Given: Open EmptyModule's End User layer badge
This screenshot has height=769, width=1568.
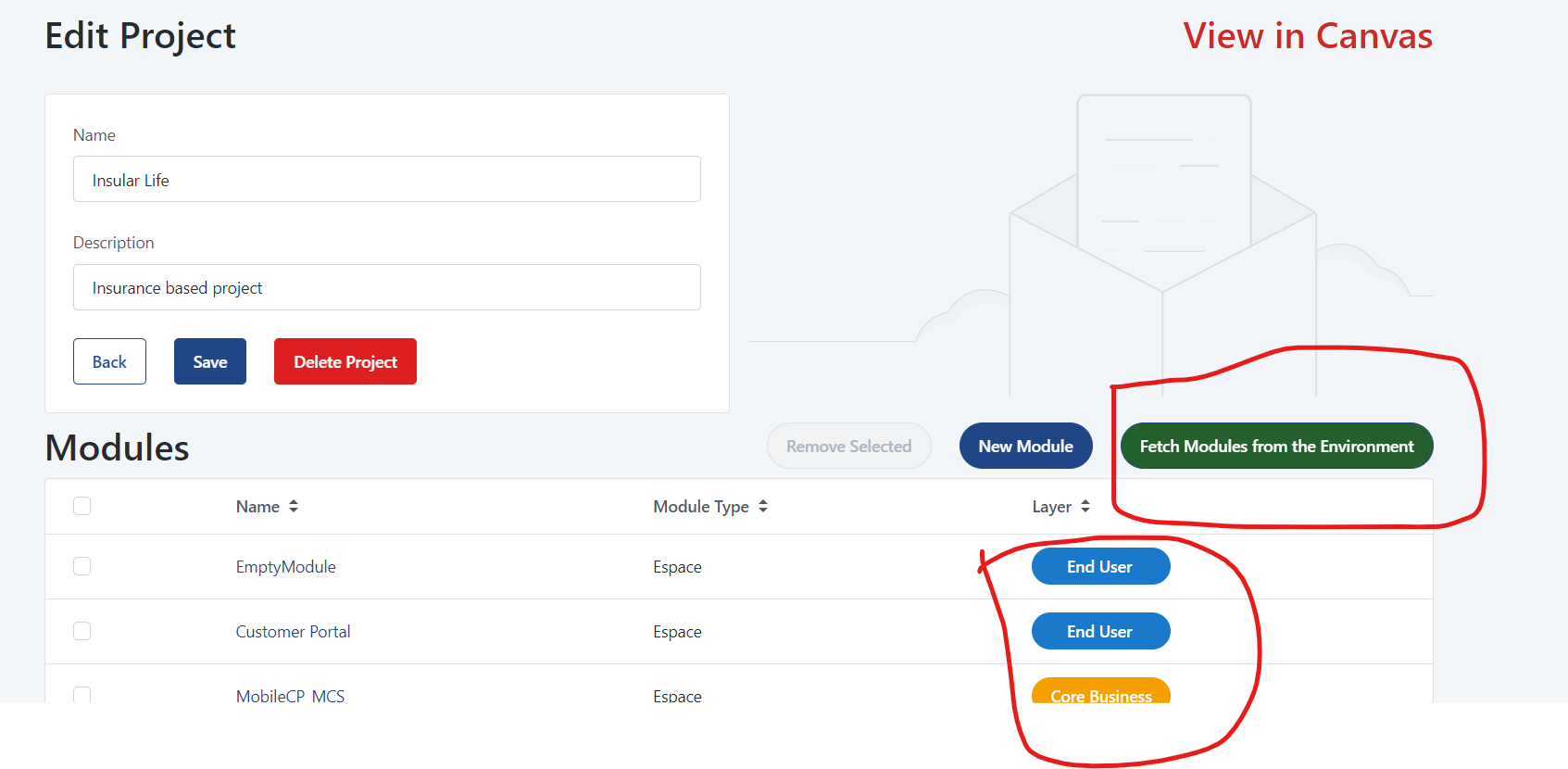Looking at the screenshot, I should 1100,567.
